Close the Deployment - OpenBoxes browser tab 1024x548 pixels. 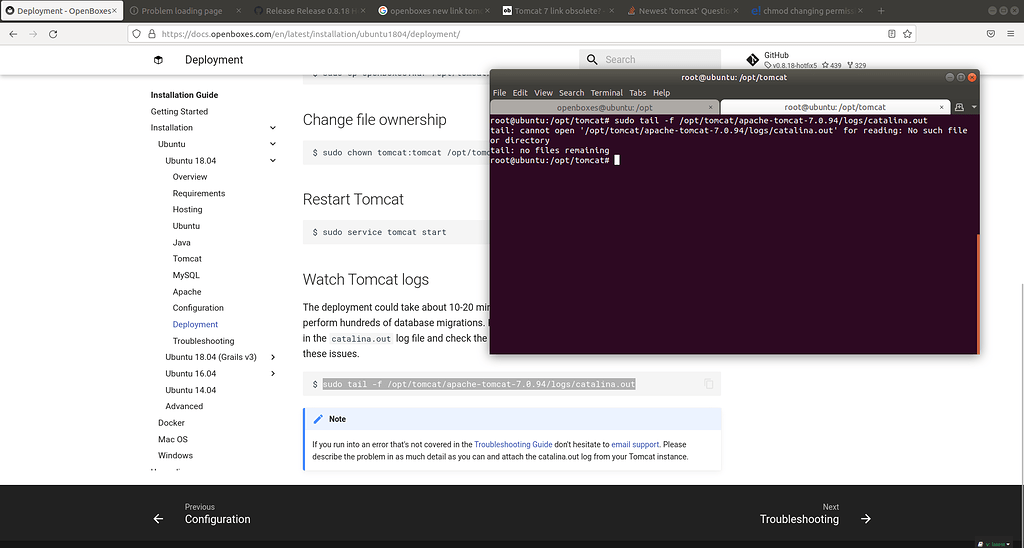point(114,11)
